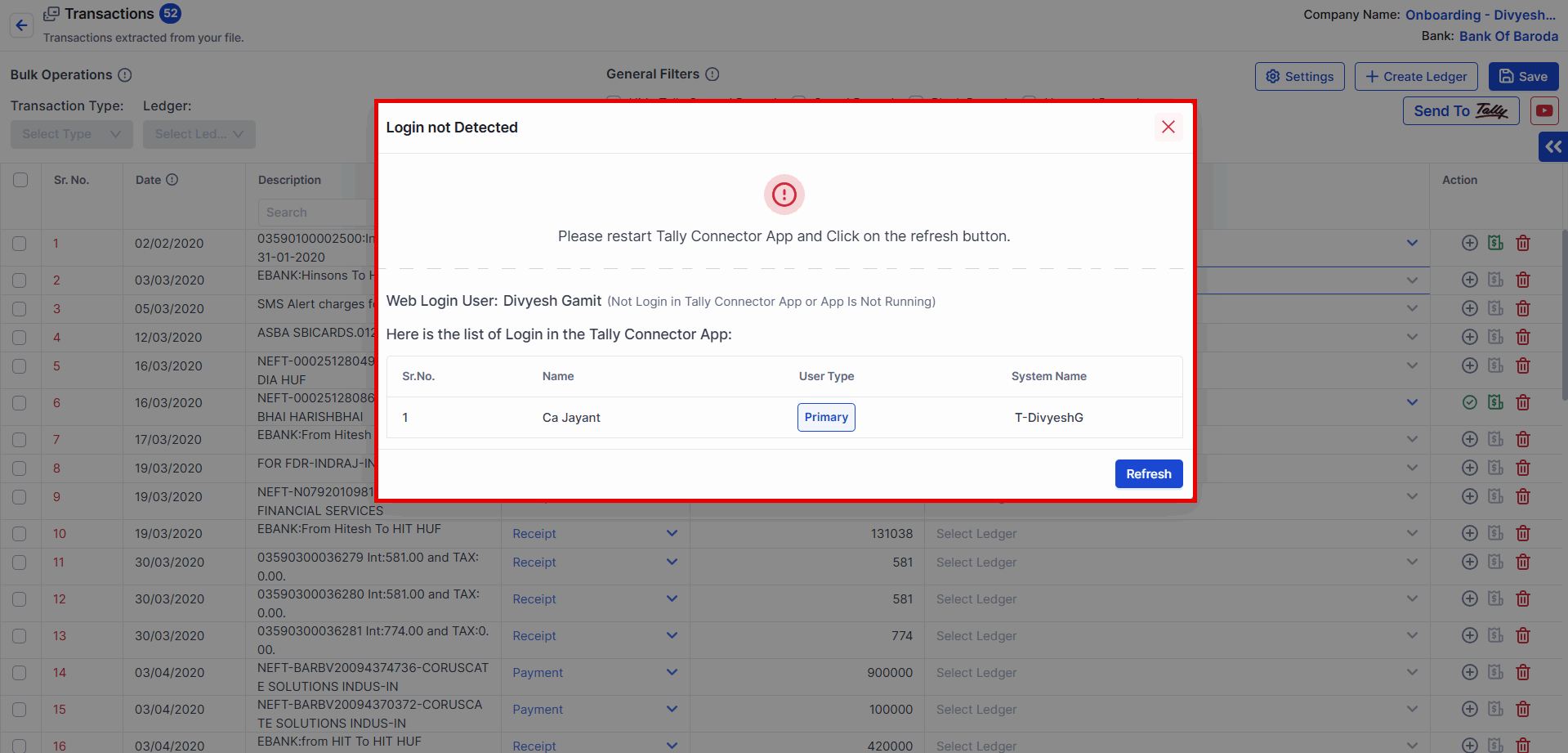Check the checkbox for row 12
Viewport: 1568px width, 753px height.
point(20,599)
